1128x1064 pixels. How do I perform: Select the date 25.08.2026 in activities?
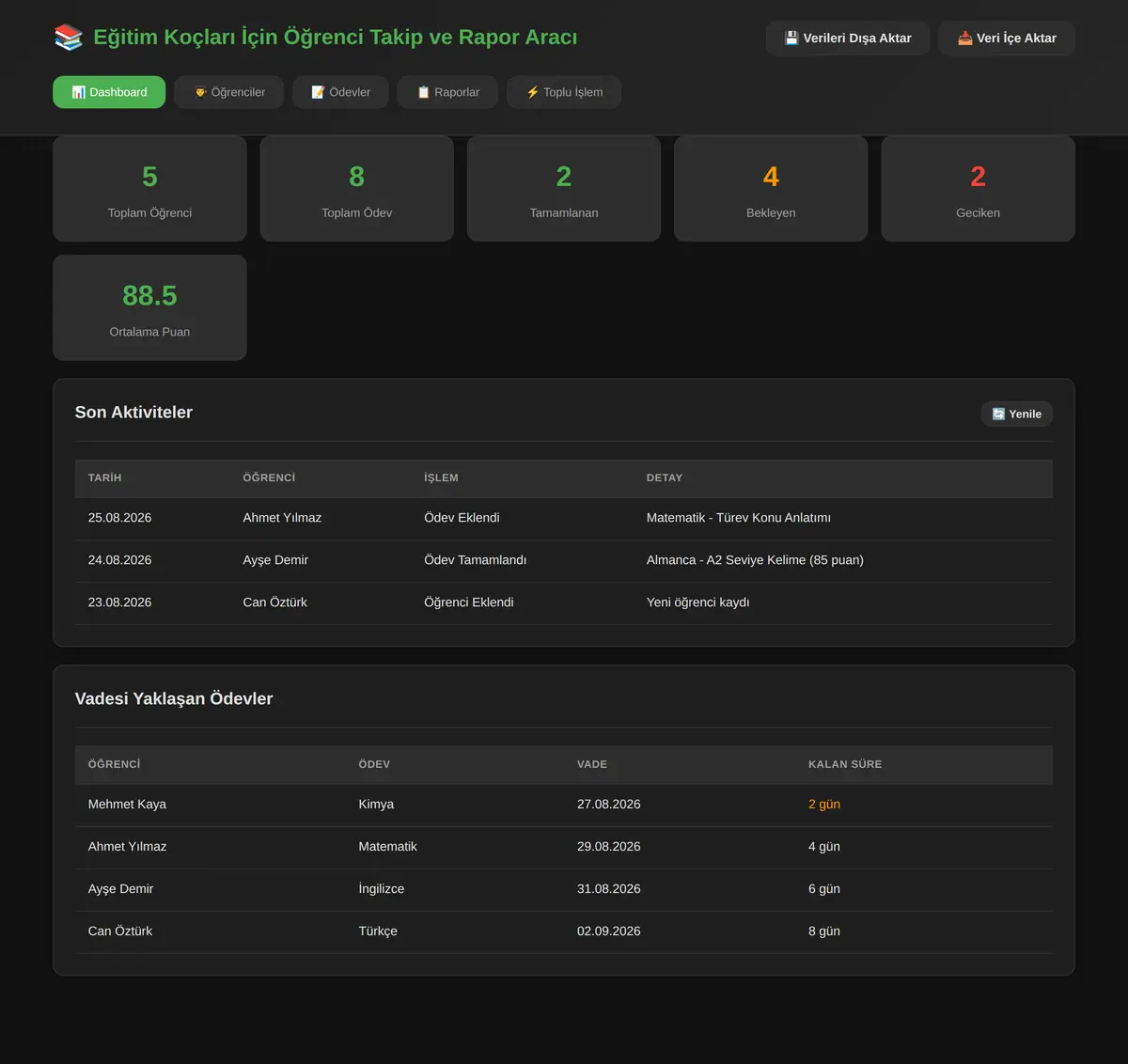click(x=119, y=518)
